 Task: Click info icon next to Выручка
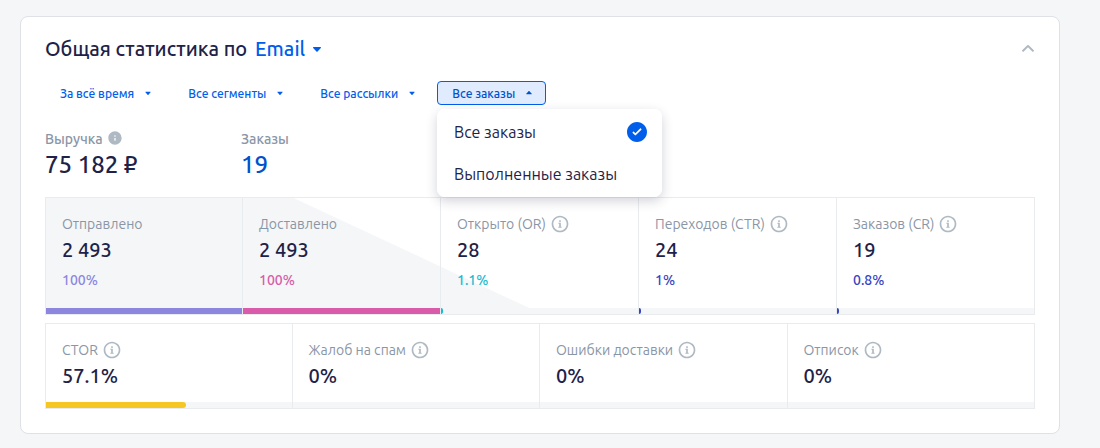pos(115,137)
